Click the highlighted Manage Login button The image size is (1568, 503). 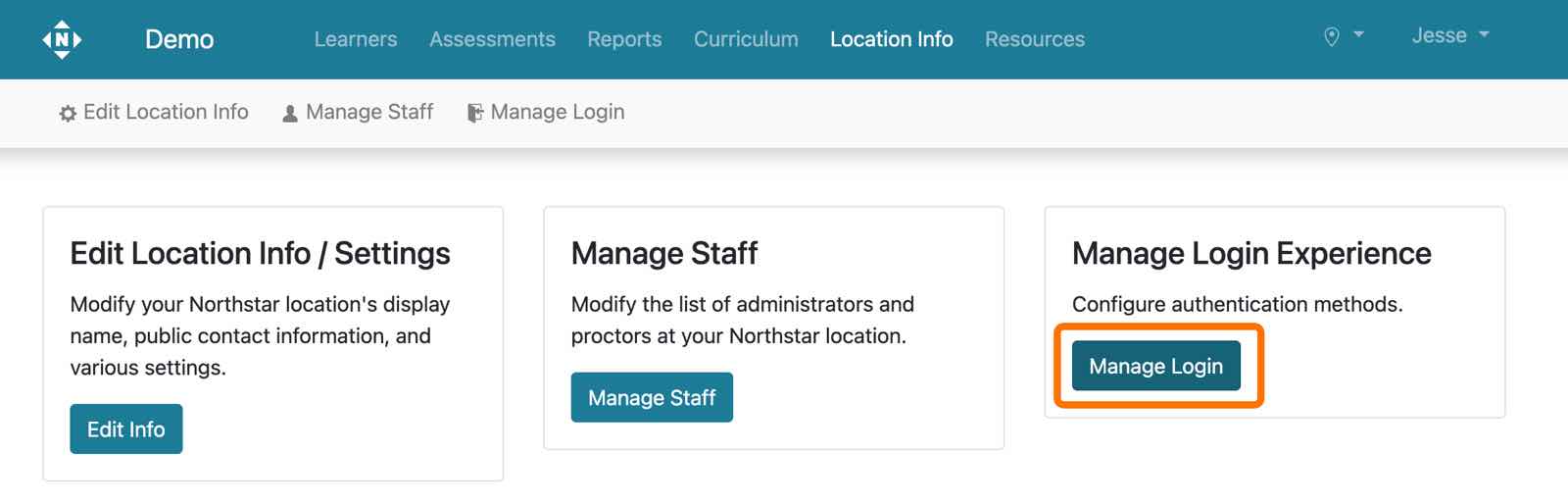[1155, 366]
